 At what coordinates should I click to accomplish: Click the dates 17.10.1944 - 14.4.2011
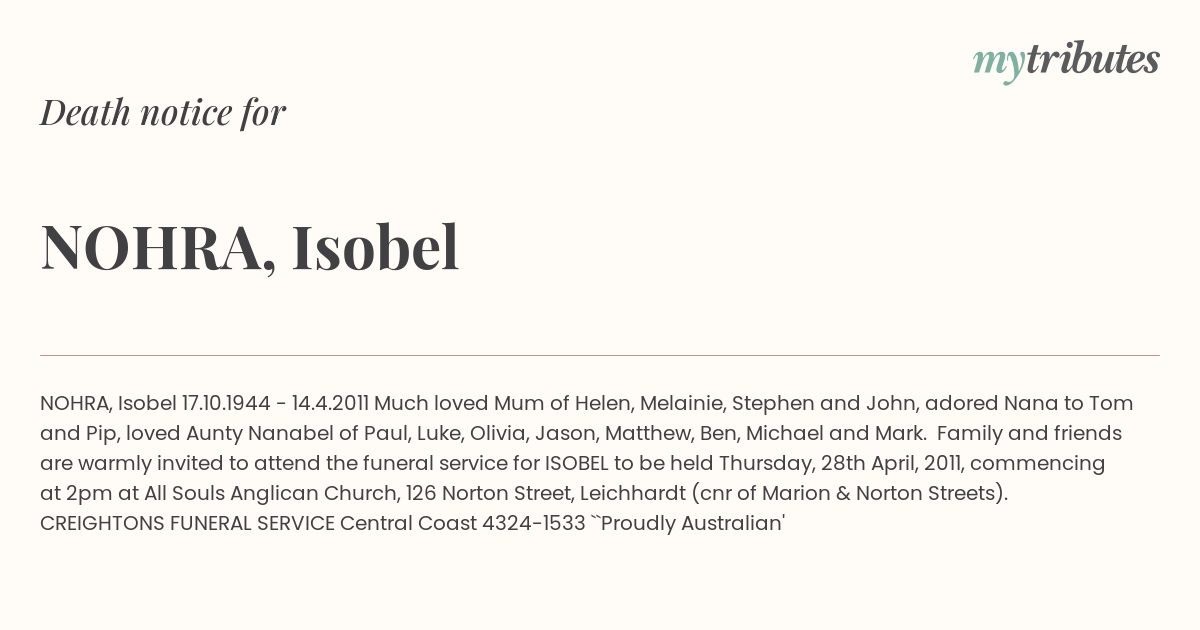pos(275,403)
